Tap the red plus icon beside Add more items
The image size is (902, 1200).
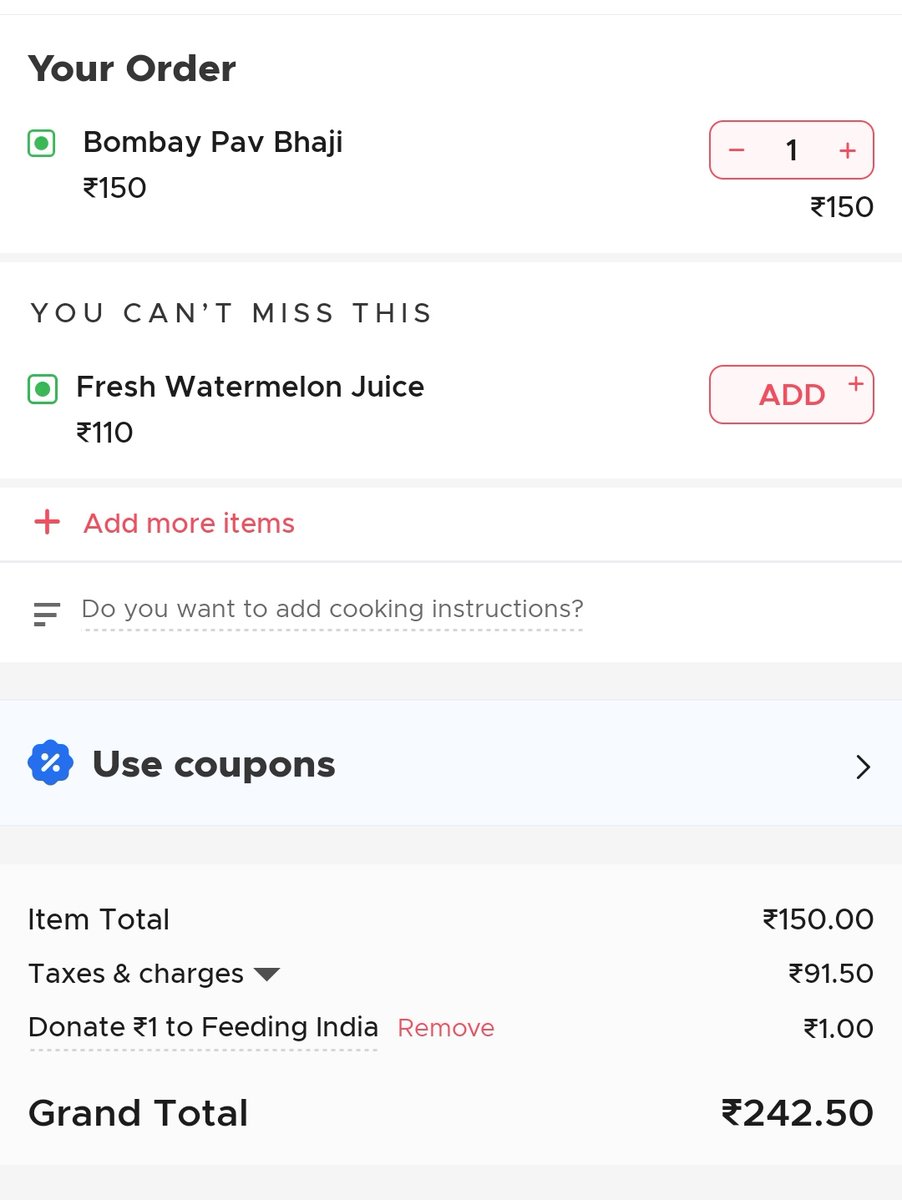coord(47,522)
